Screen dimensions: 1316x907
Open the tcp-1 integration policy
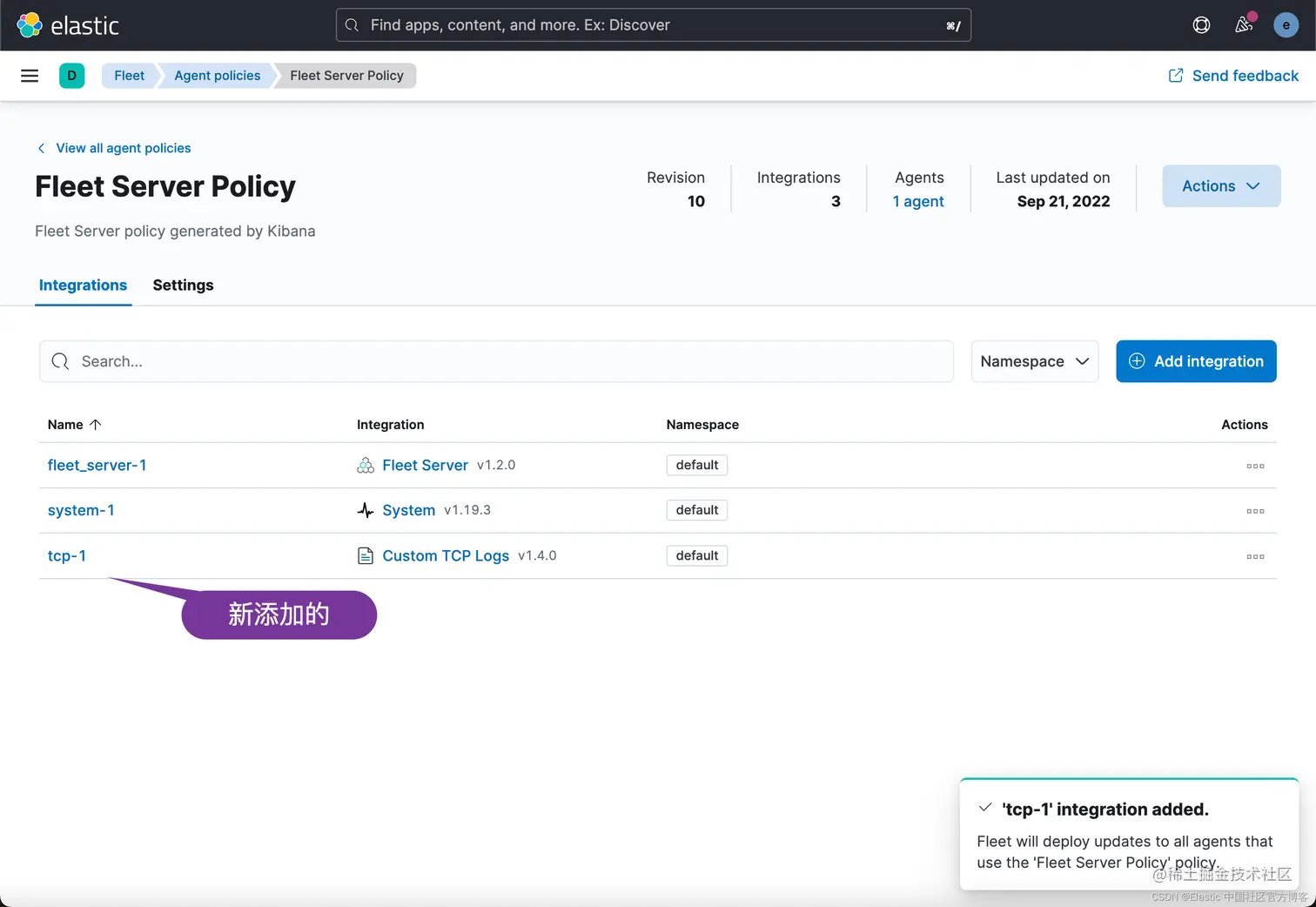point(67,556)
